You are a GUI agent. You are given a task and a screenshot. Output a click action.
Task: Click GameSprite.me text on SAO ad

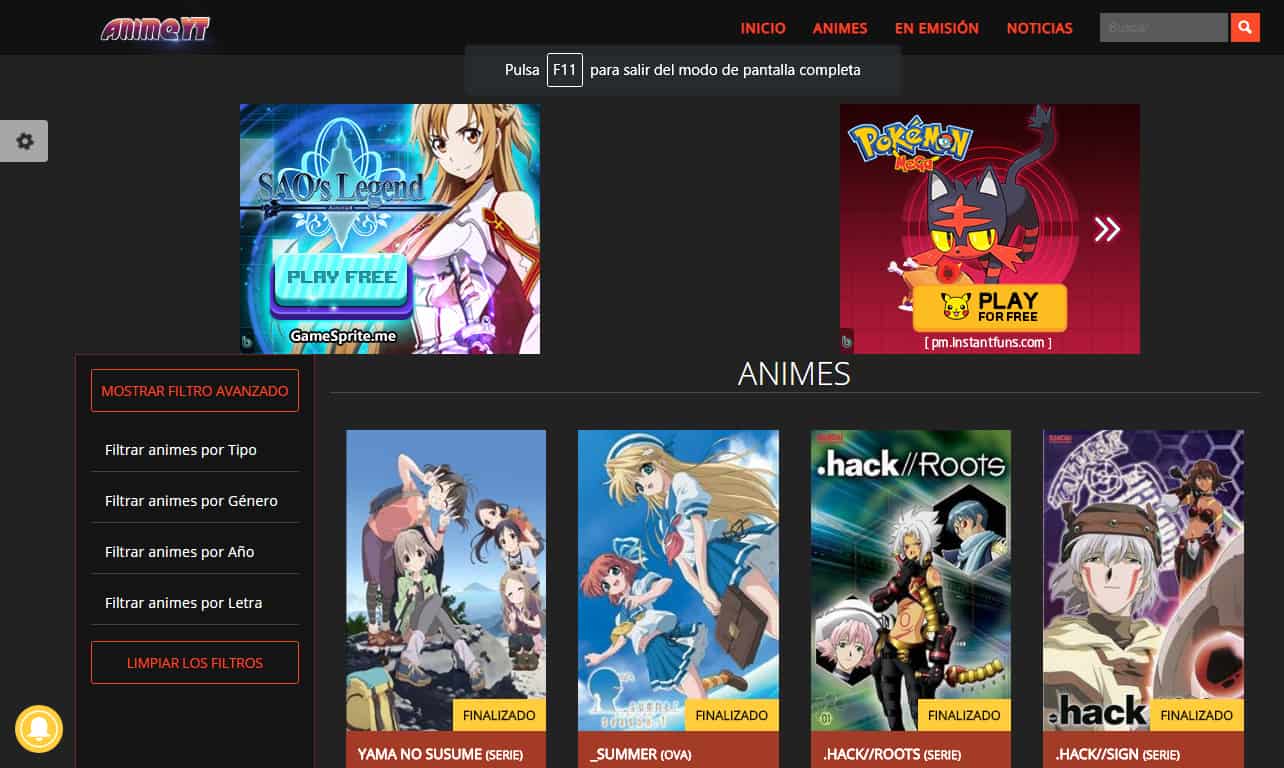[x=342, y=336]
